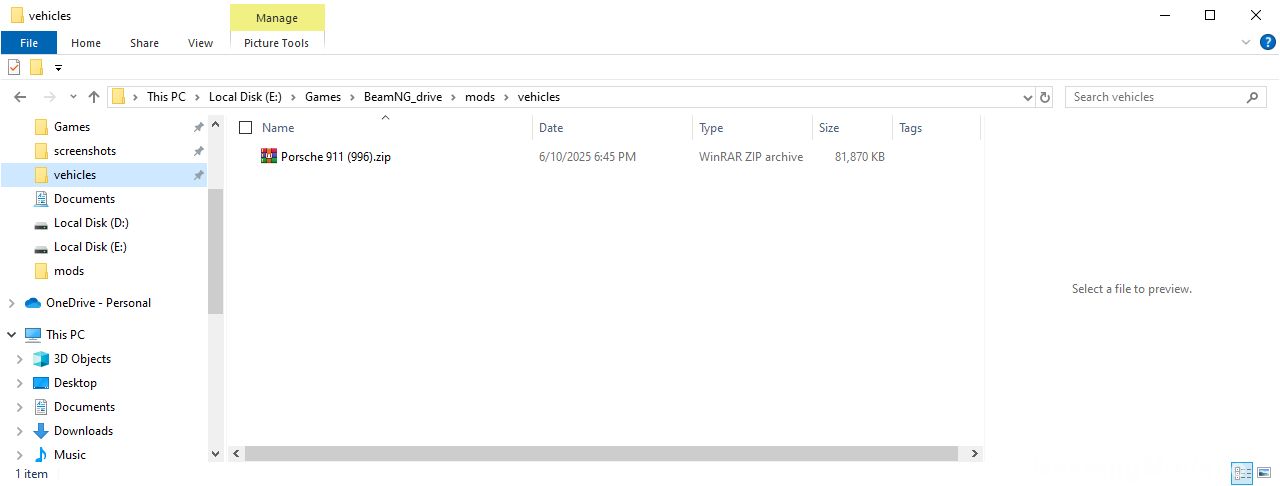Switch to Large icons view layout

click(x=1266, y=474)
